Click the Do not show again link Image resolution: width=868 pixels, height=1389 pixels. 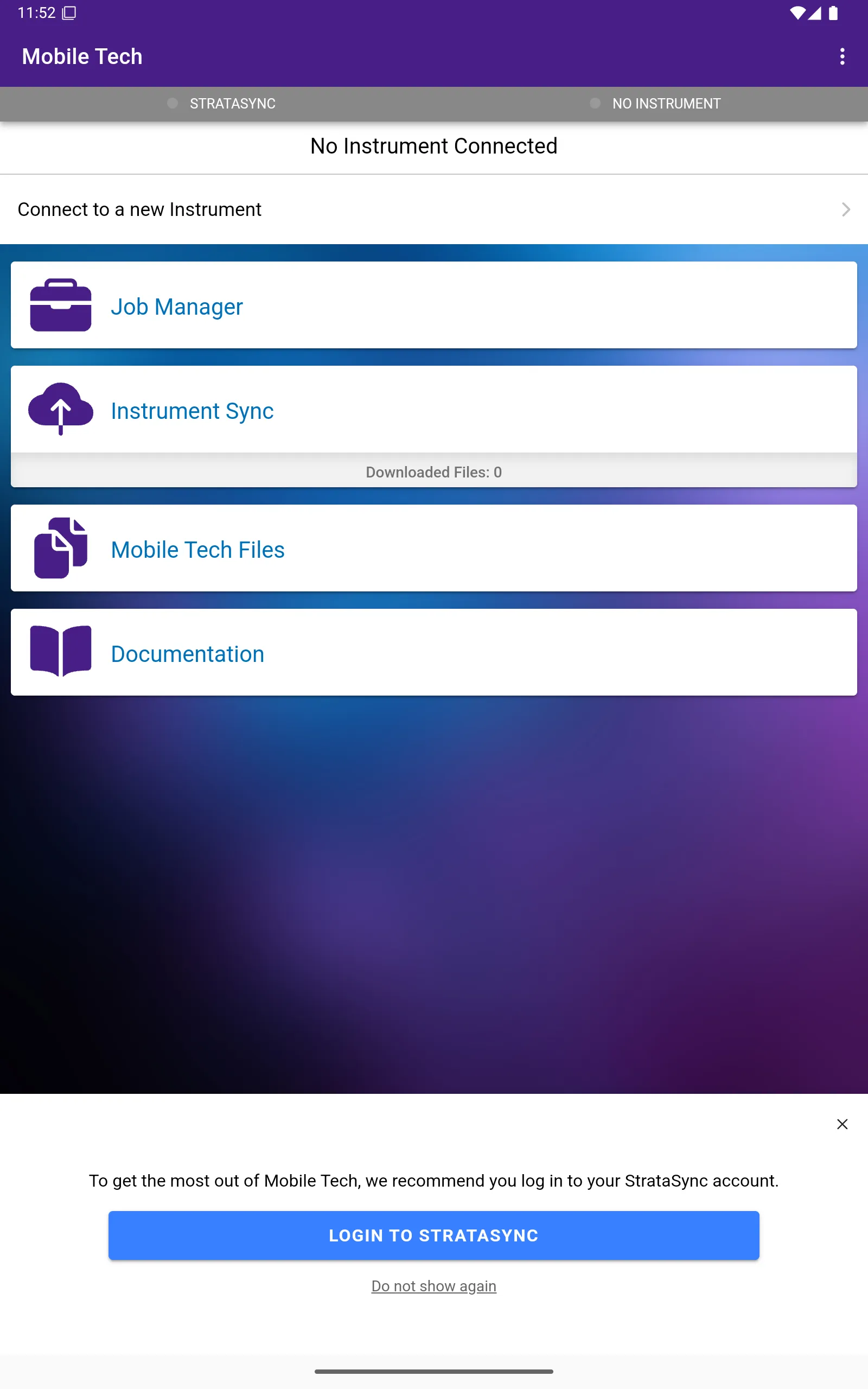pos(434,1286)
